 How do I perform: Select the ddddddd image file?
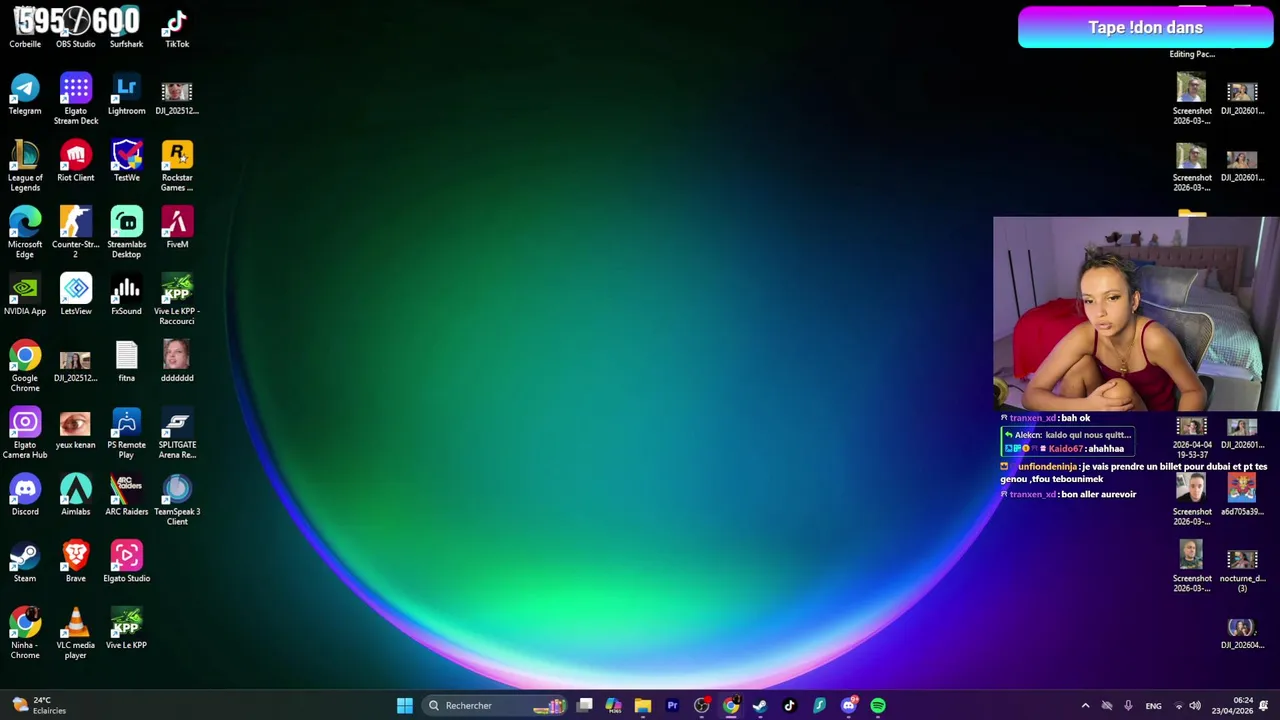point(177,363)
